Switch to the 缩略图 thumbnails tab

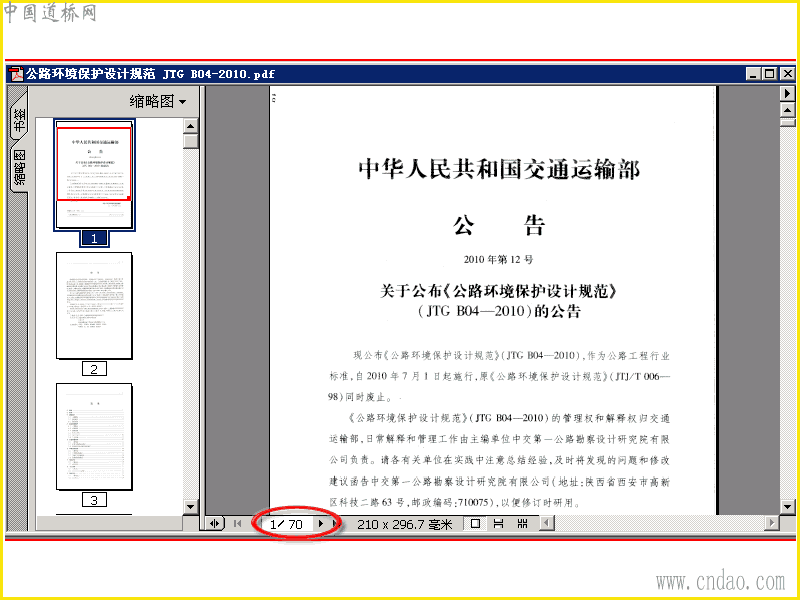point(19,167)
